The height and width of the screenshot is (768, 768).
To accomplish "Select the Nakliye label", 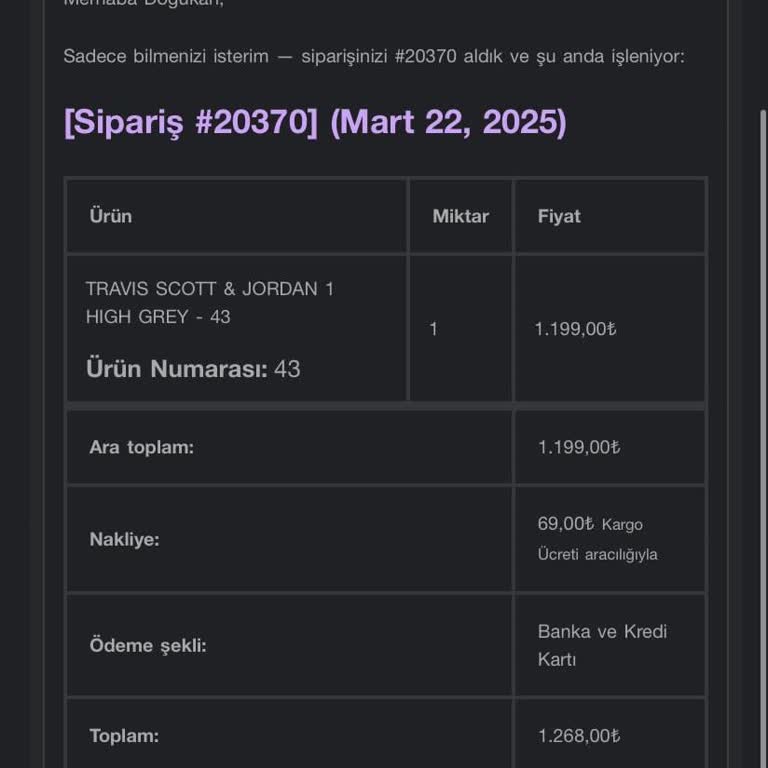I will pos(124,539).
